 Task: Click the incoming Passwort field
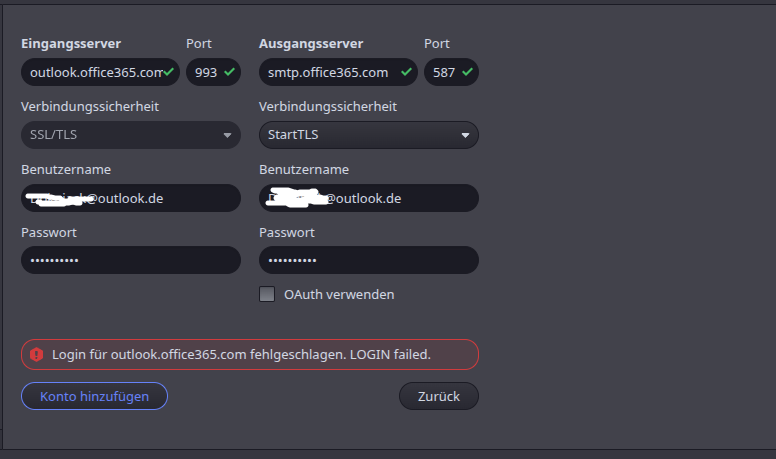(131, 260)
